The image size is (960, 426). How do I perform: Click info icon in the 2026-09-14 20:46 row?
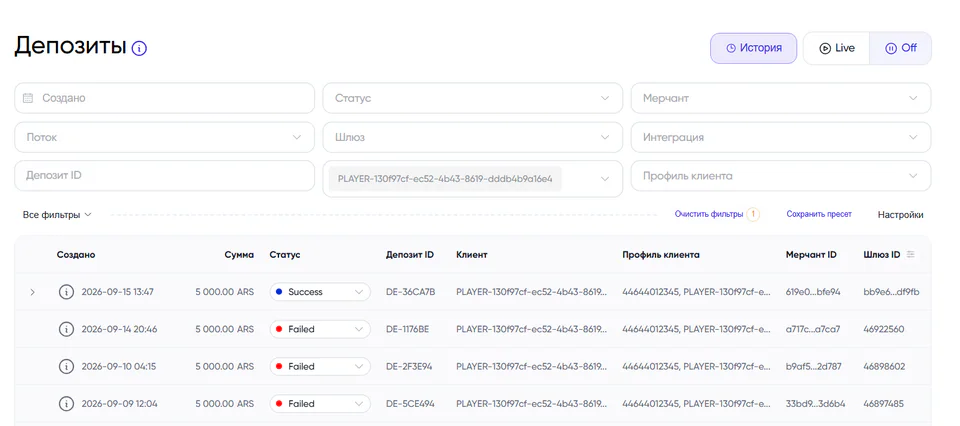tap(66, 329)
